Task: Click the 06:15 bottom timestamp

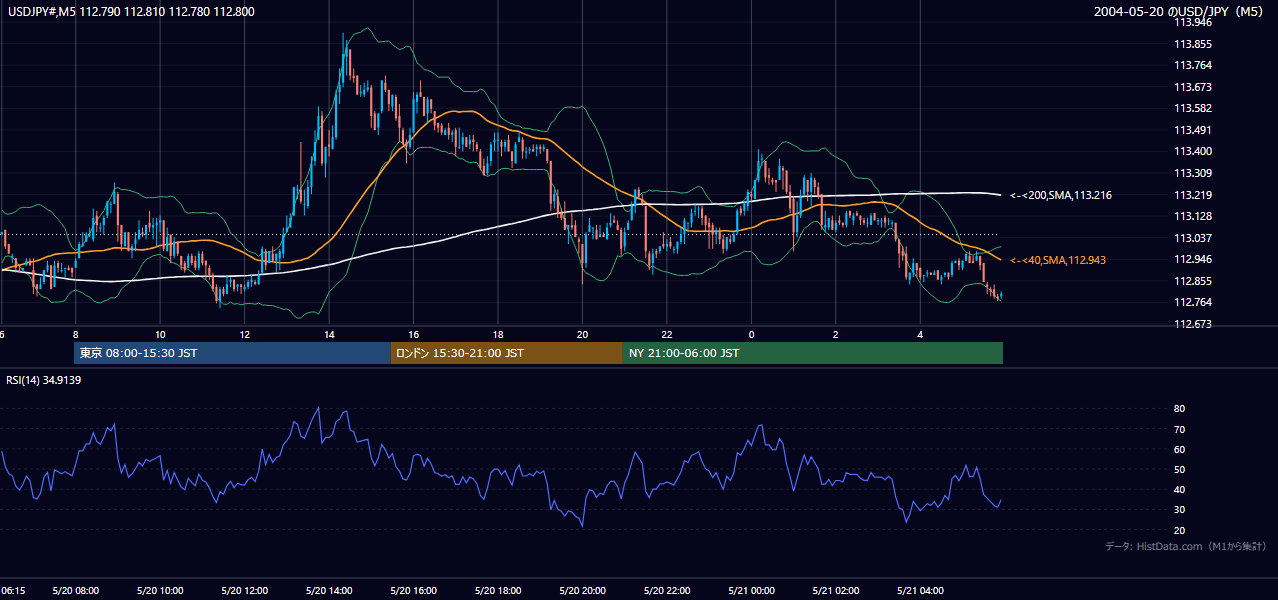Action: pos(13,591)
